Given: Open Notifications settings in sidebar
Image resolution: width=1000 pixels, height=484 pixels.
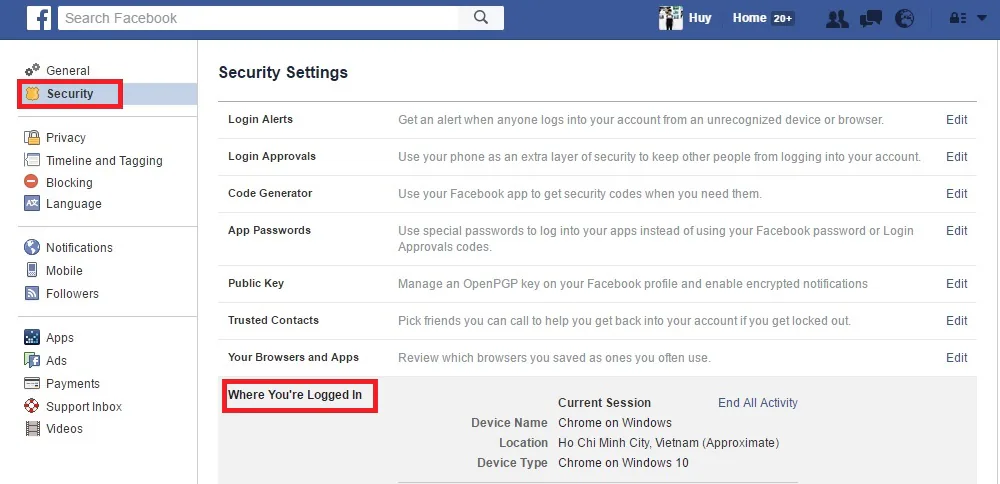Looking at the screenshot, I should click(79, 247).
